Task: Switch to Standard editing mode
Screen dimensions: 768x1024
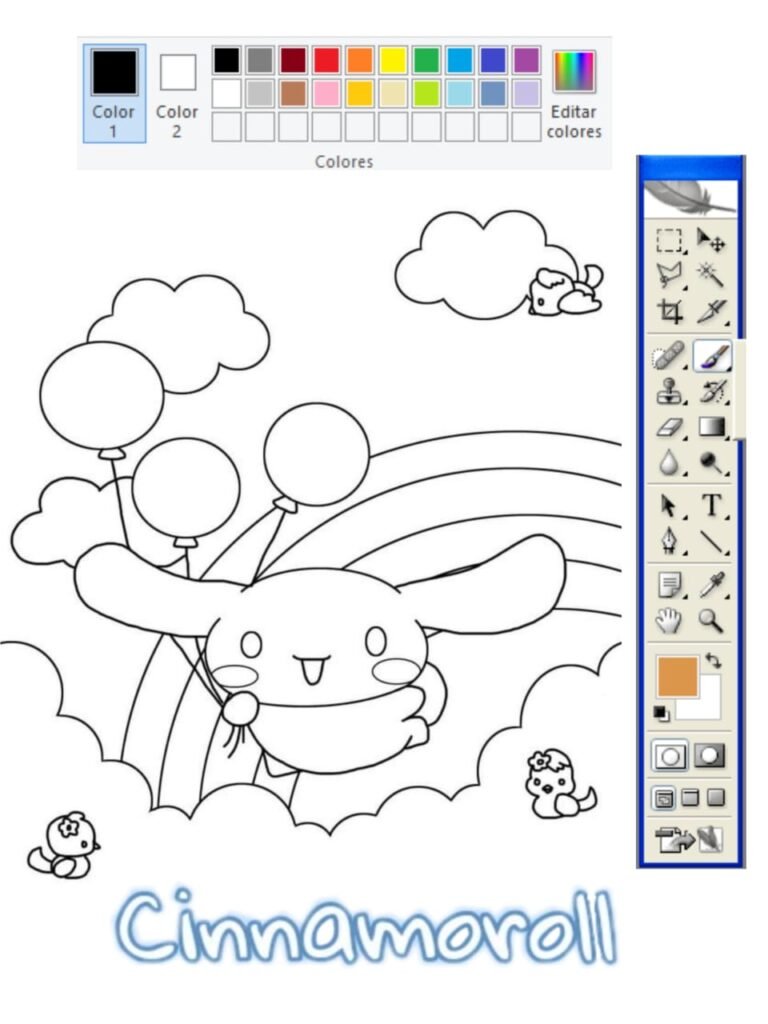Action: tap(669, 756)
